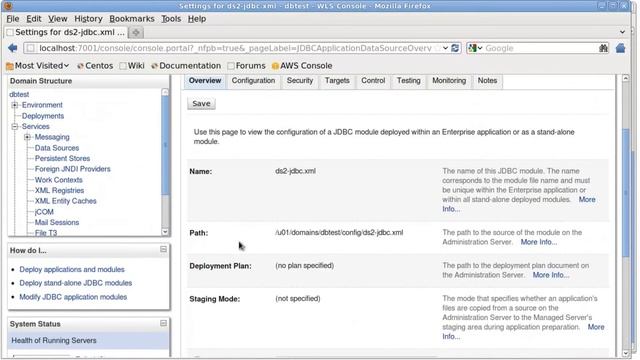Click the browser back arrow
The image size is (640, 360).
pos(13,48)
